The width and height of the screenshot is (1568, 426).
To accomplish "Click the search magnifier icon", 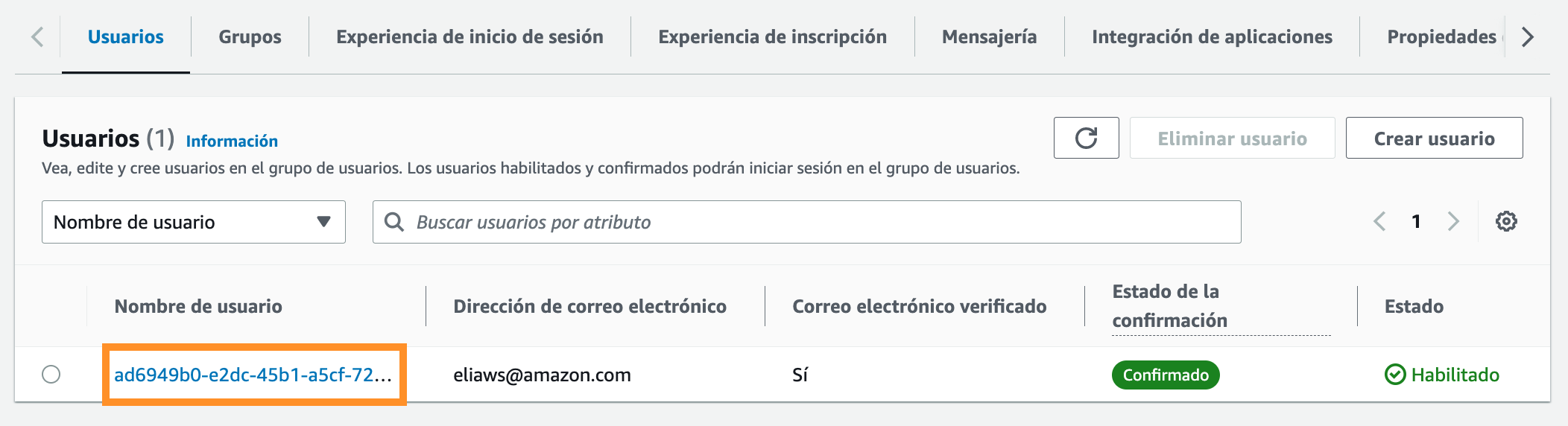I will click(393, 222).
